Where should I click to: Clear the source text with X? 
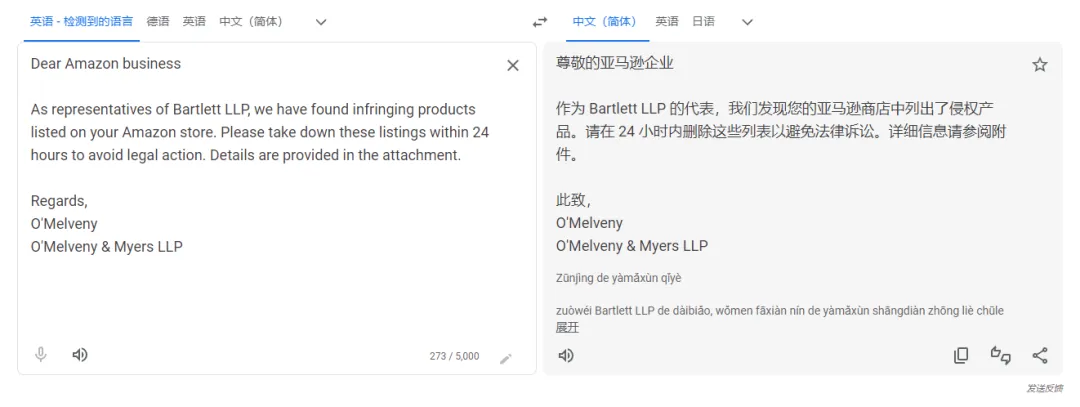tap(512, 65)
